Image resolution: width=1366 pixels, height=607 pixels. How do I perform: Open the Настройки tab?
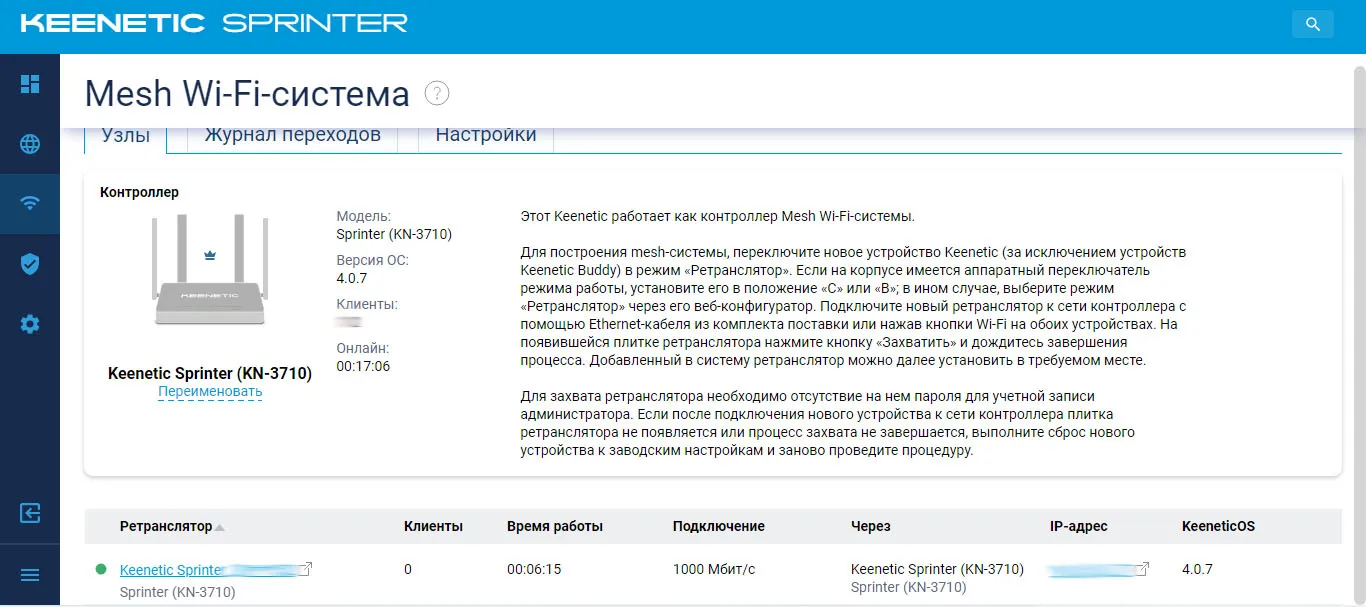[486, 135]
